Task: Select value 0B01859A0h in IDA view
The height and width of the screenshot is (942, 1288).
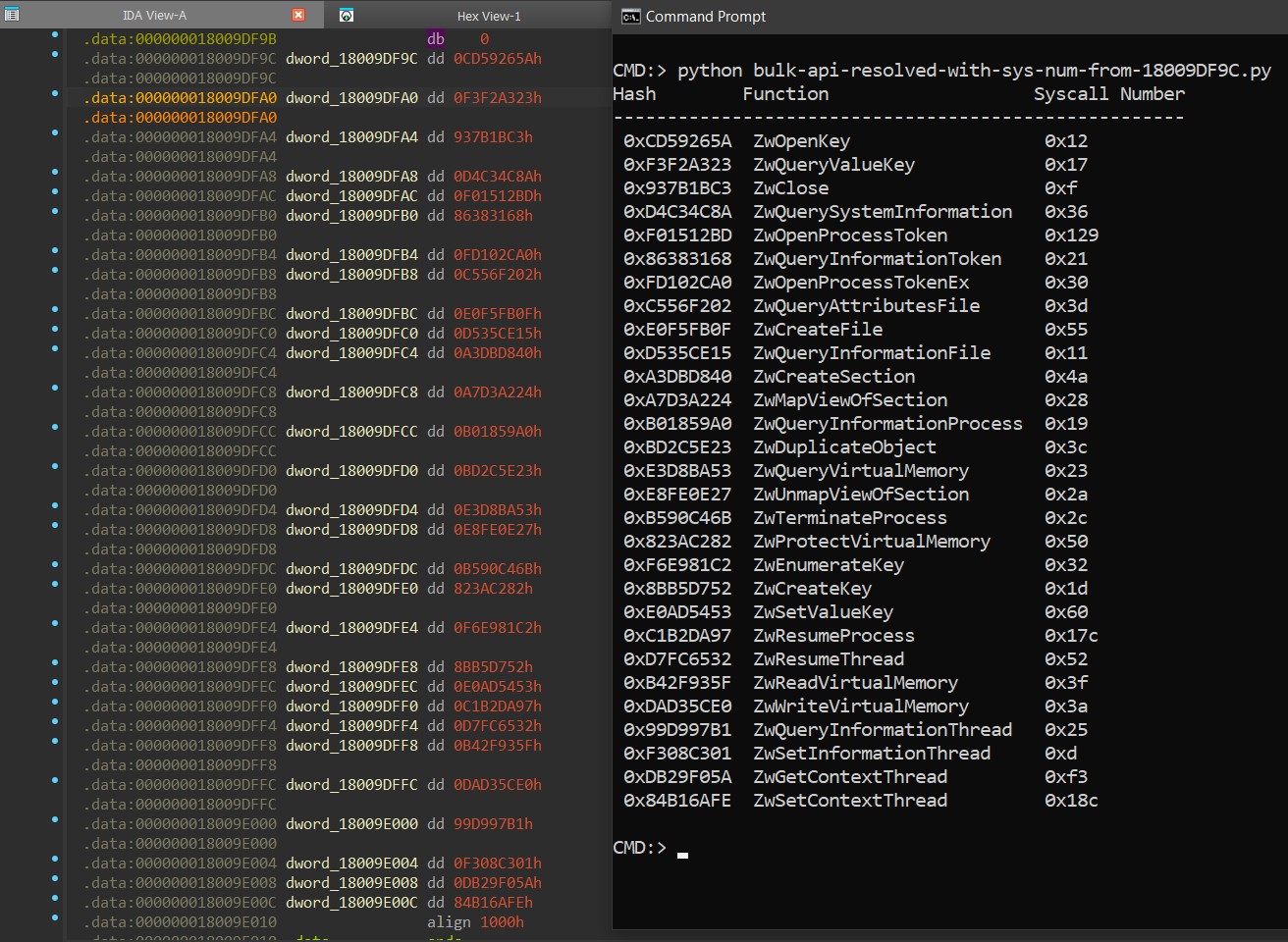Action: pos(498,432)
